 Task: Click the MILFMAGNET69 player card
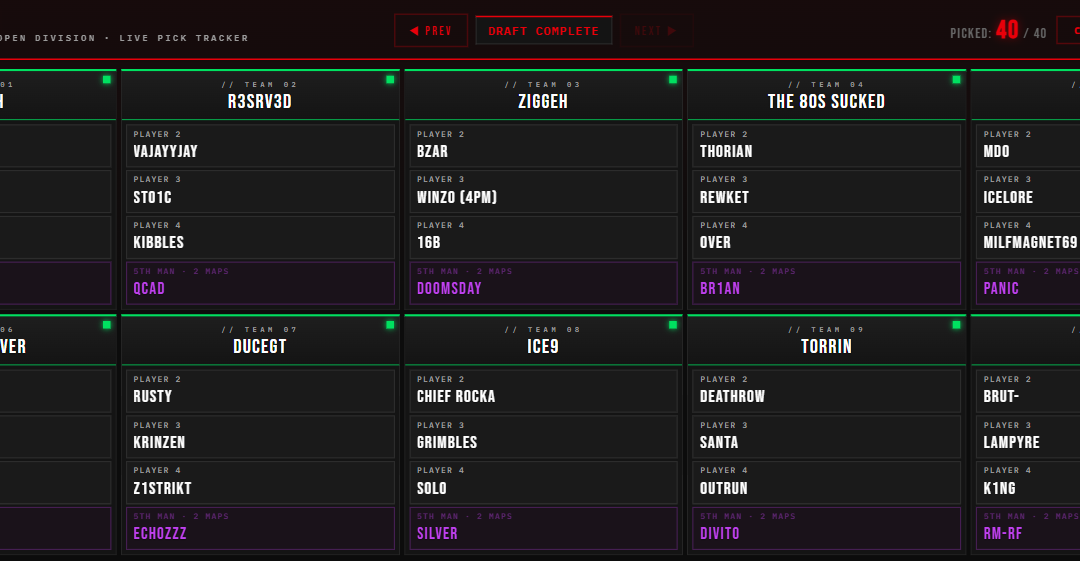point(1028,237)
